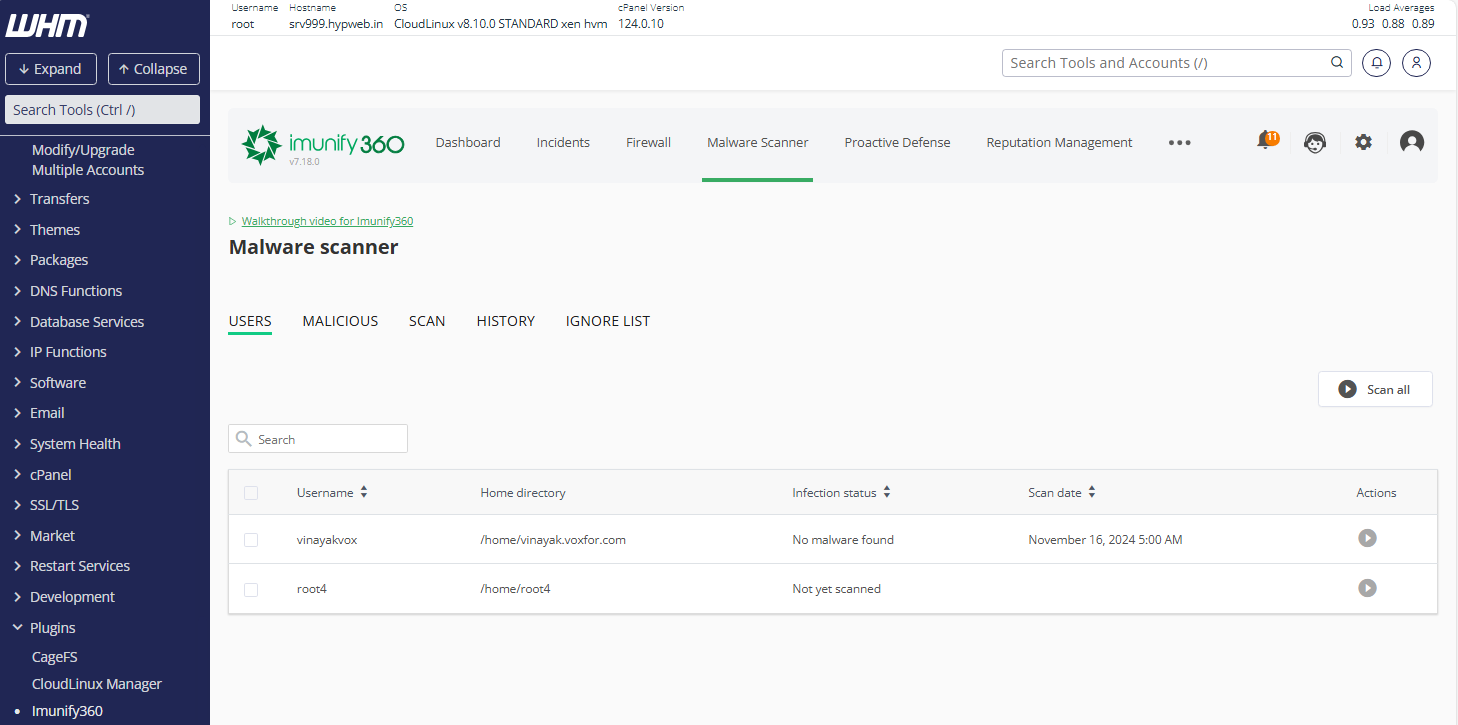Start a scan for vinayakvox via its play icon
The image size is (1458, 725).
click(1368, 538)
